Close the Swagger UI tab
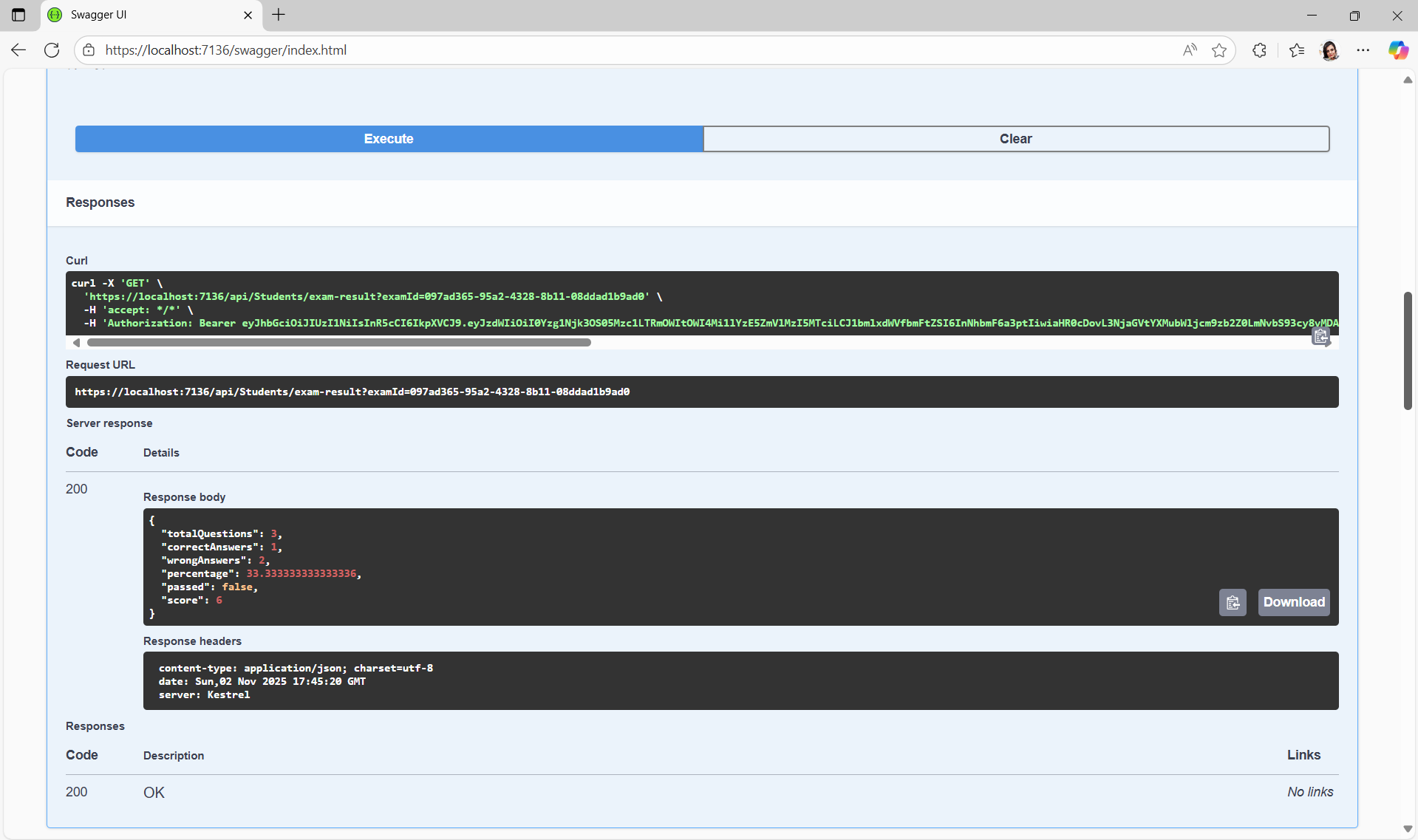 [248, 15]
